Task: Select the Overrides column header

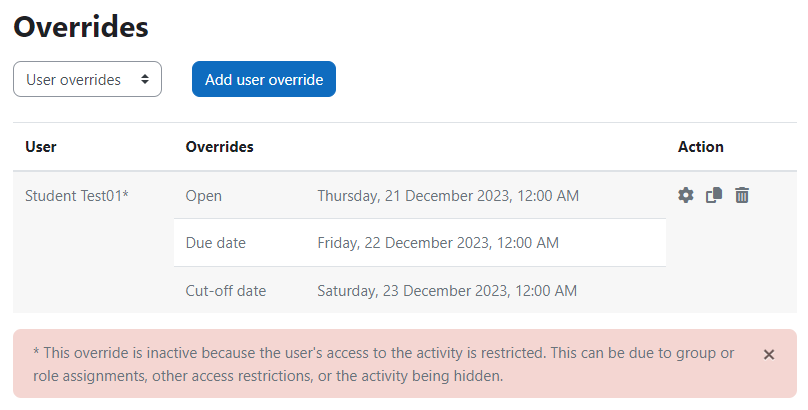Action: point(220,147)
